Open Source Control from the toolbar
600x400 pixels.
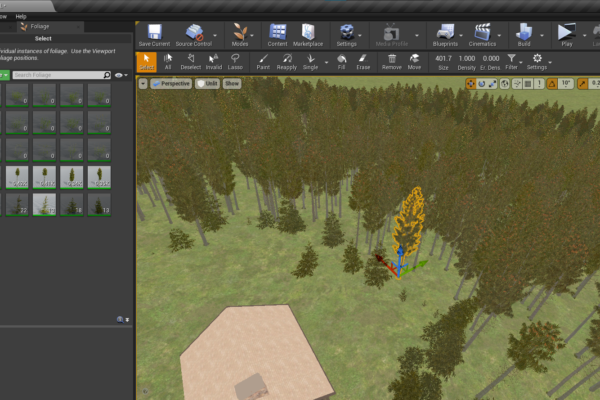click(194, 32)
